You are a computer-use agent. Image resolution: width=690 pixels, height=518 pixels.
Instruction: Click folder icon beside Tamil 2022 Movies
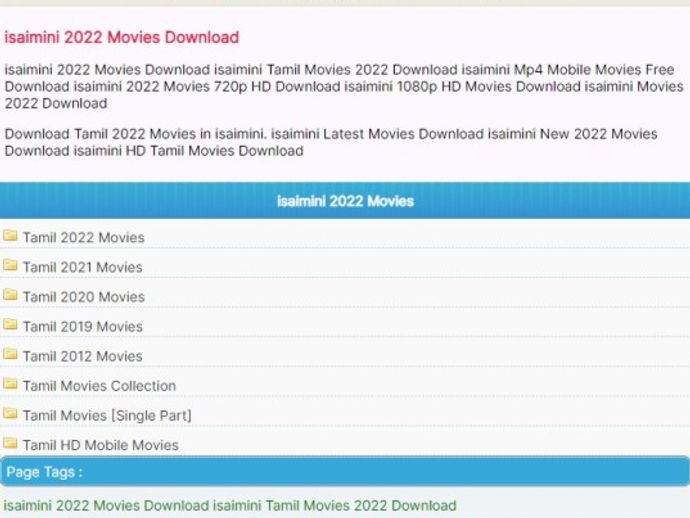(10, 236)
